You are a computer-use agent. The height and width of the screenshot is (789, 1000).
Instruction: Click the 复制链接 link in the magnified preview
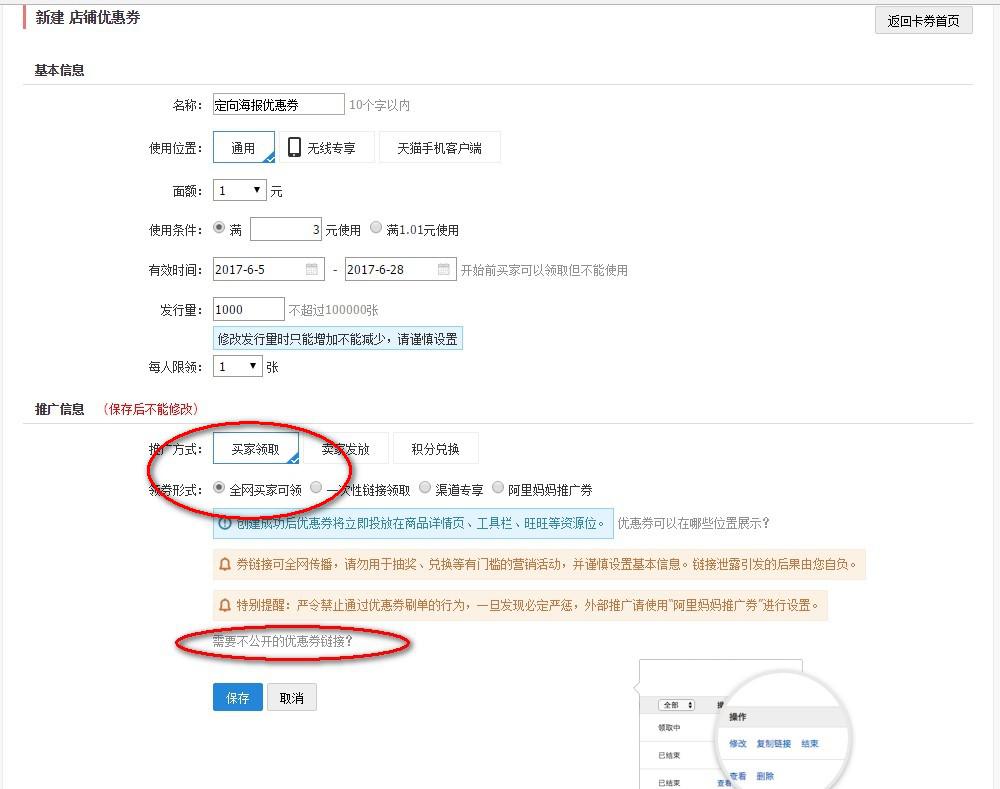(x=773, y=744)
